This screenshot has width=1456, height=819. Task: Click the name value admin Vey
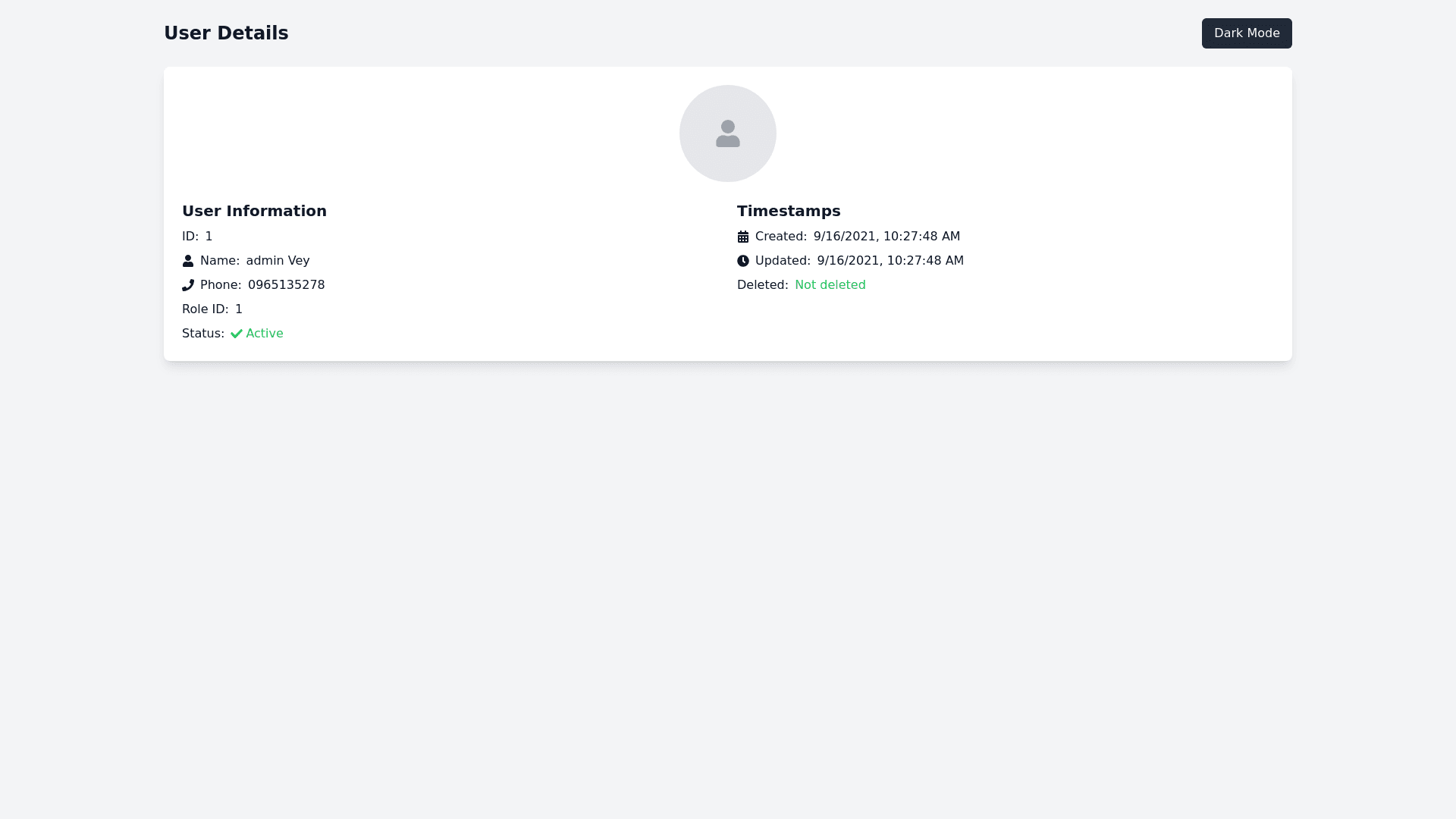pos(278,261)
